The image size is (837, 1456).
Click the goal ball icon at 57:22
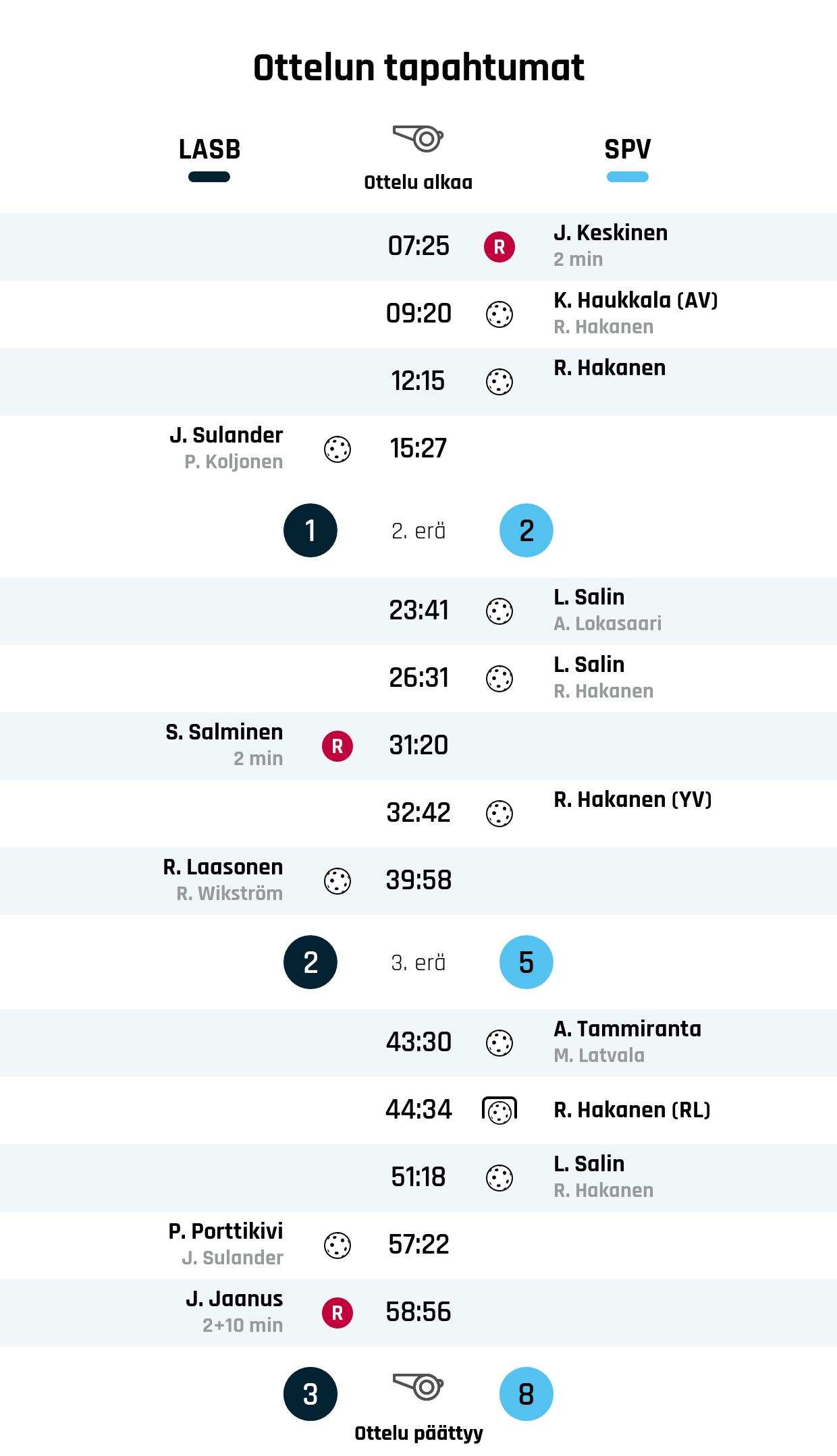337,1245
